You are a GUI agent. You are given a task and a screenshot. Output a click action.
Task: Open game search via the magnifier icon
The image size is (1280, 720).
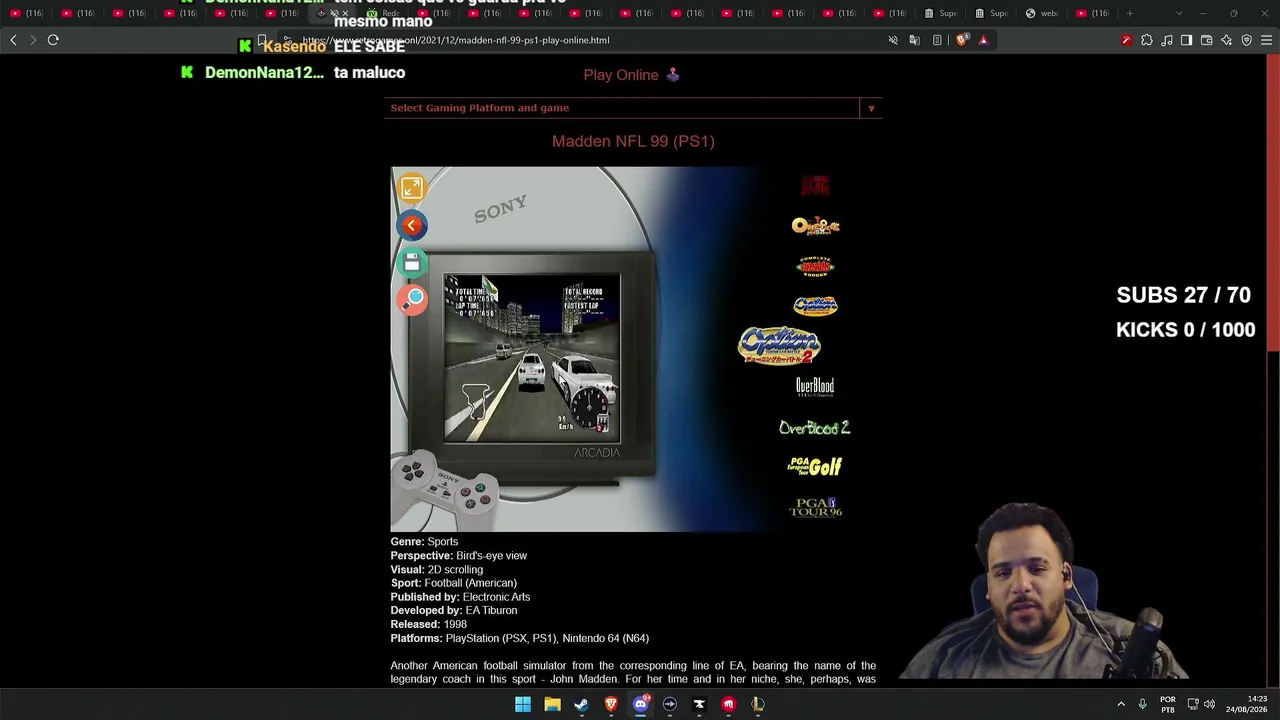413,299
